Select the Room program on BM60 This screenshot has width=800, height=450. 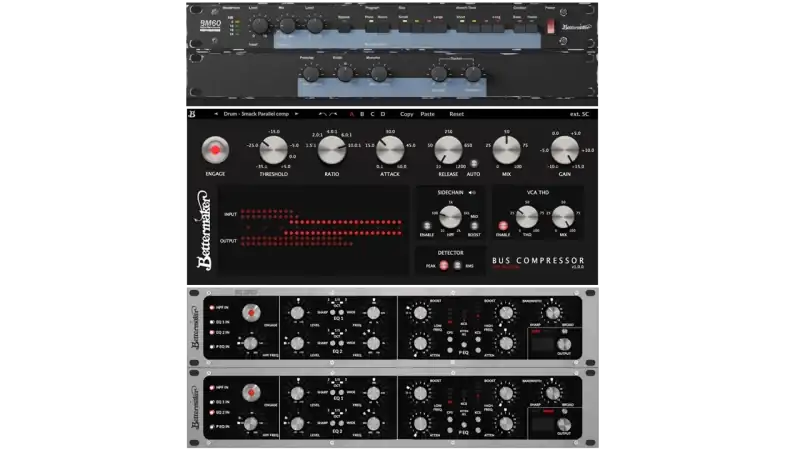click(382, 26)
